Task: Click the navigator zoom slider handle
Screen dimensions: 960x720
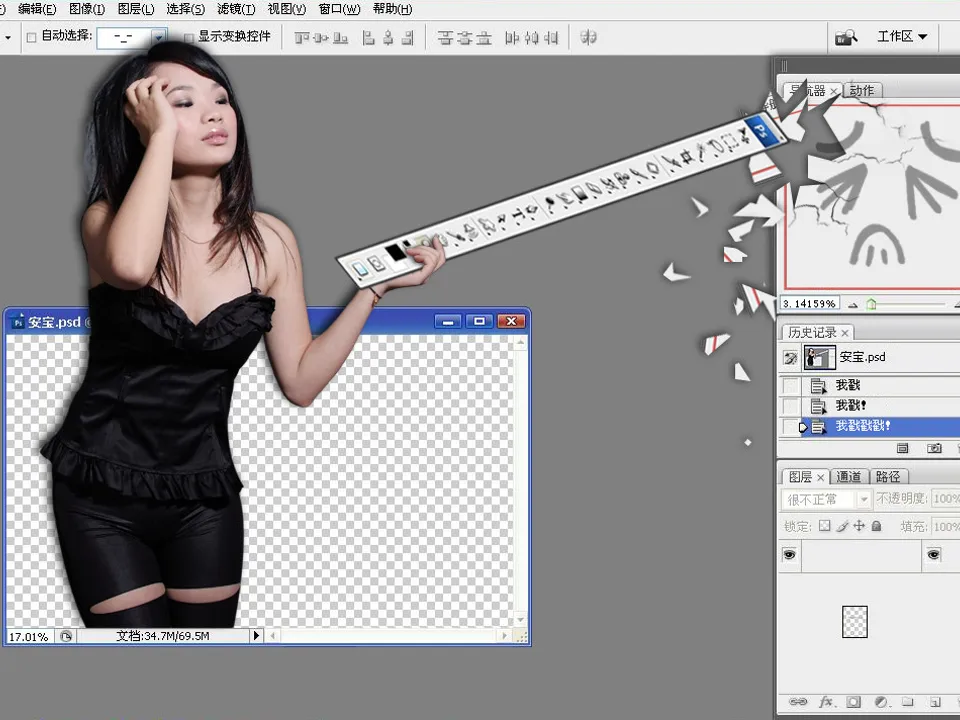Action: pyautogui.click(x=871, y=304)
